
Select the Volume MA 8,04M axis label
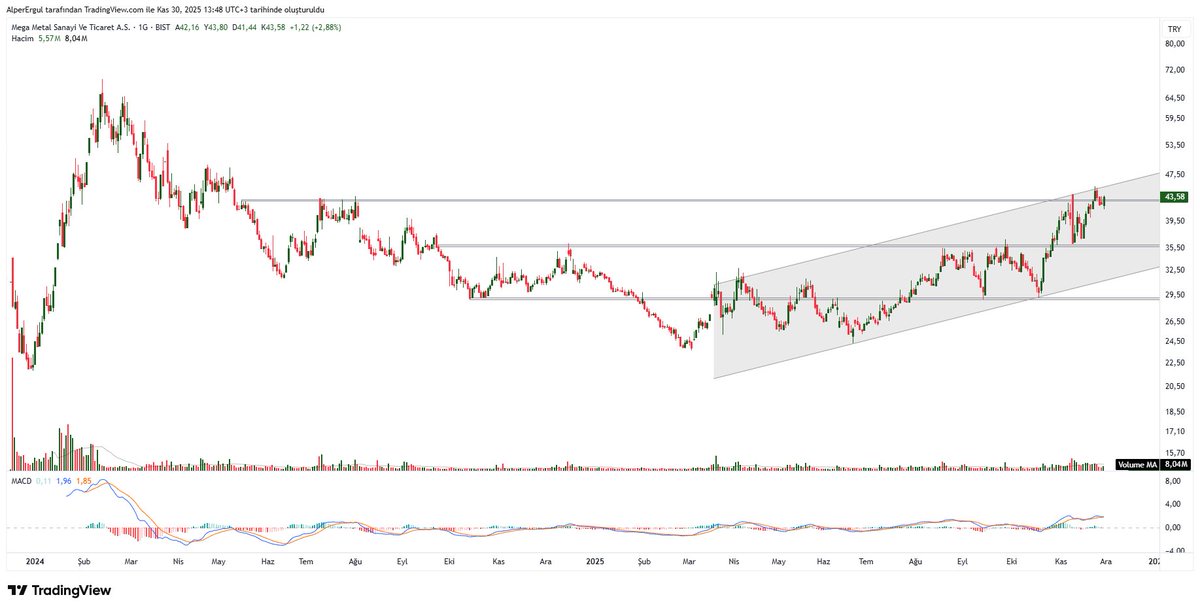coord(1153,465)
